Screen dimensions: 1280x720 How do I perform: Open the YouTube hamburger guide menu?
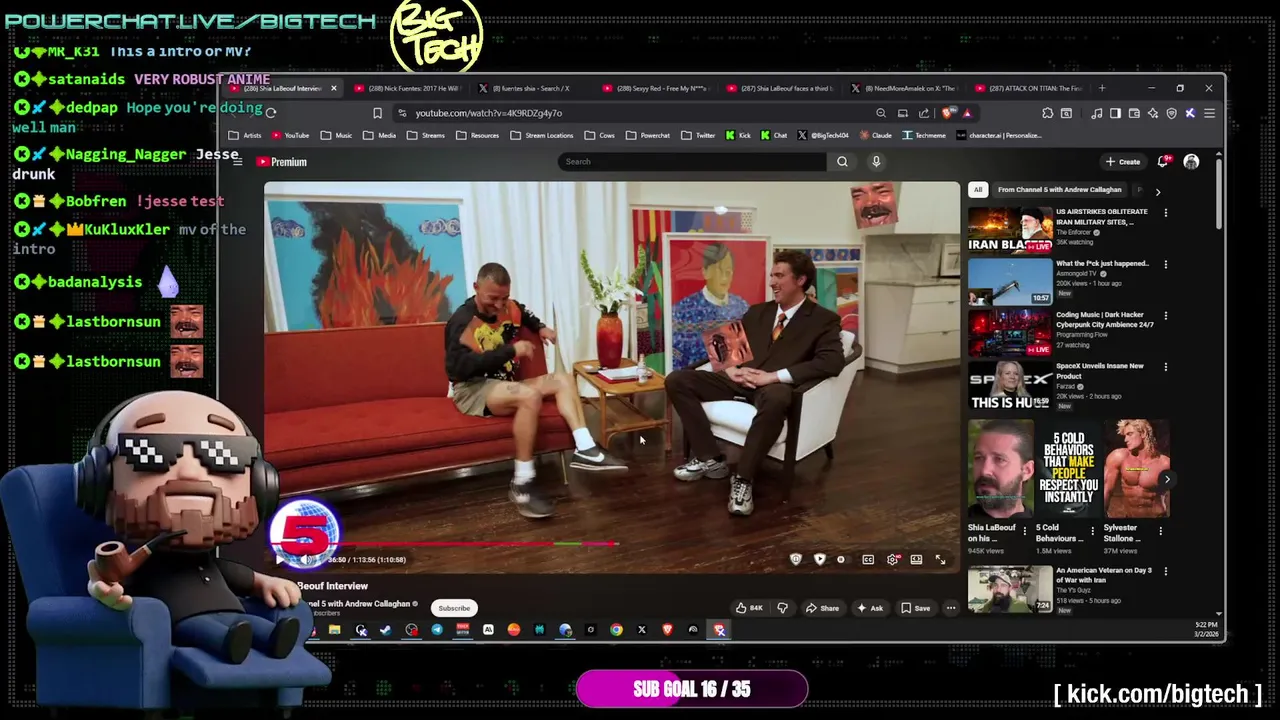pyautogui.click(x=237, y=162)
